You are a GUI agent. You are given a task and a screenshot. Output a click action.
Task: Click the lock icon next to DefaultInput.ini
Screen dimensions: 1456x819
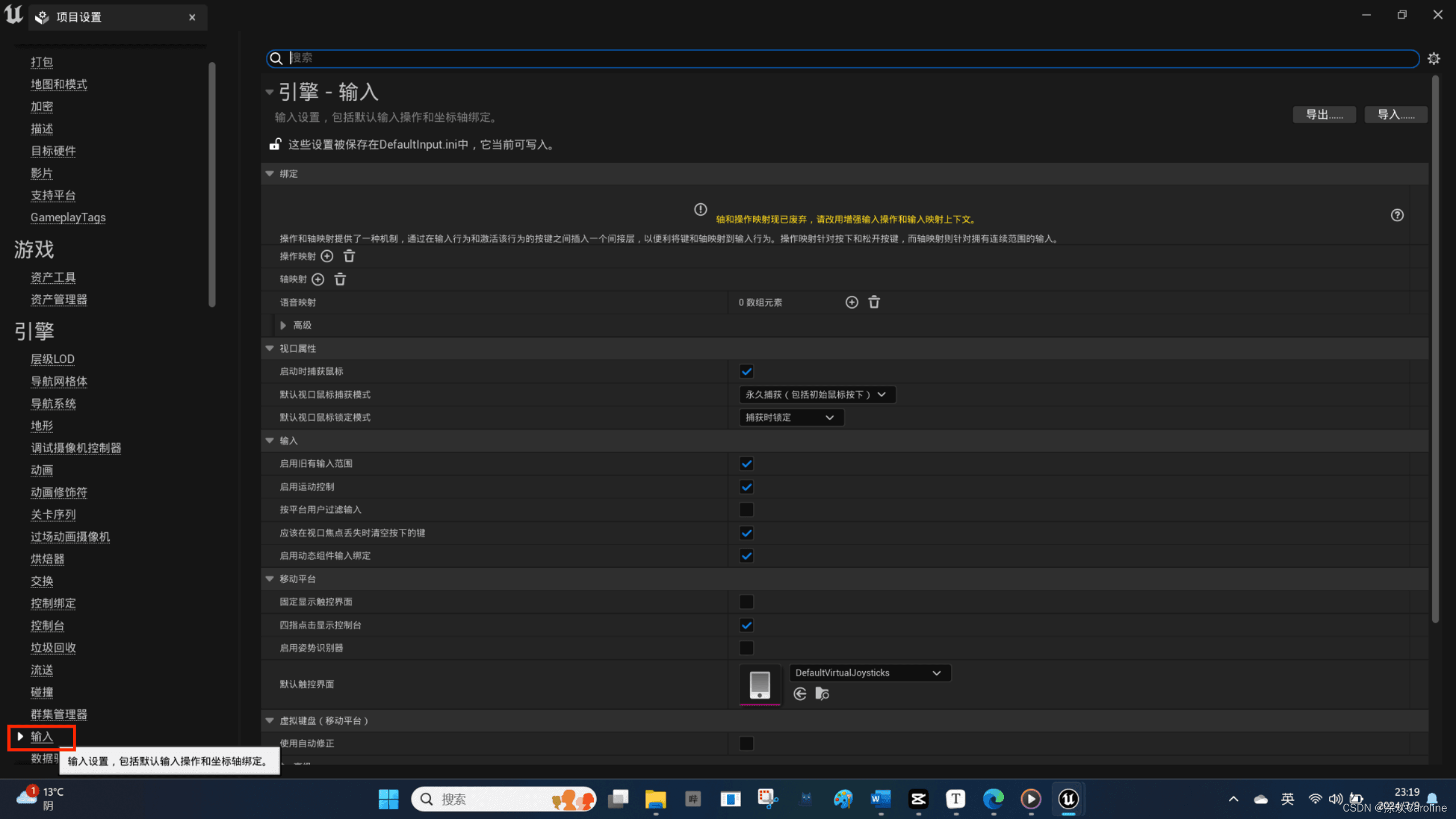(275, 144)
